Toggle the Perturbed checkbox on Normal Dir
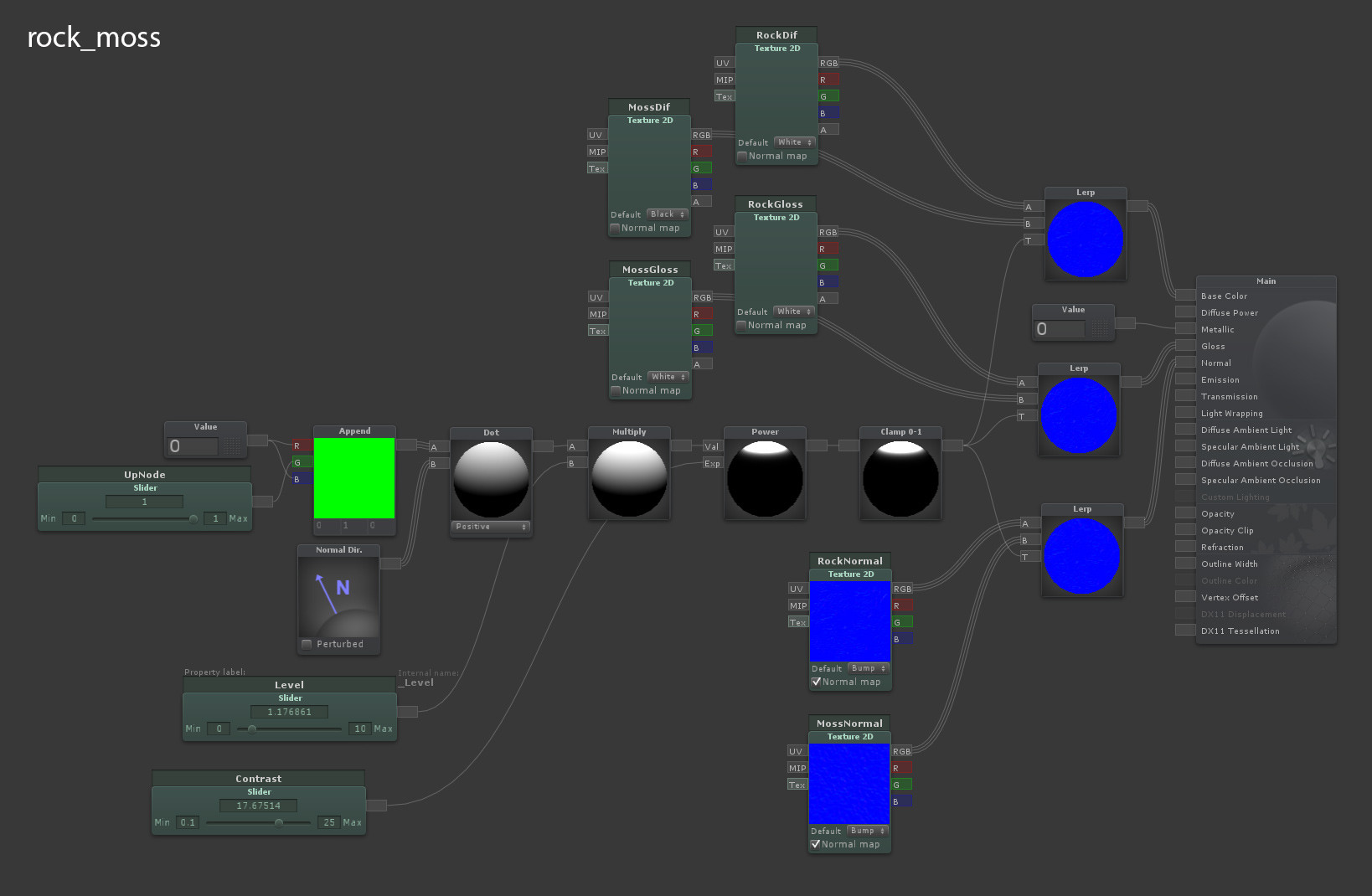This screenshot has width=1372, height=896. click(x=306, y=644)
